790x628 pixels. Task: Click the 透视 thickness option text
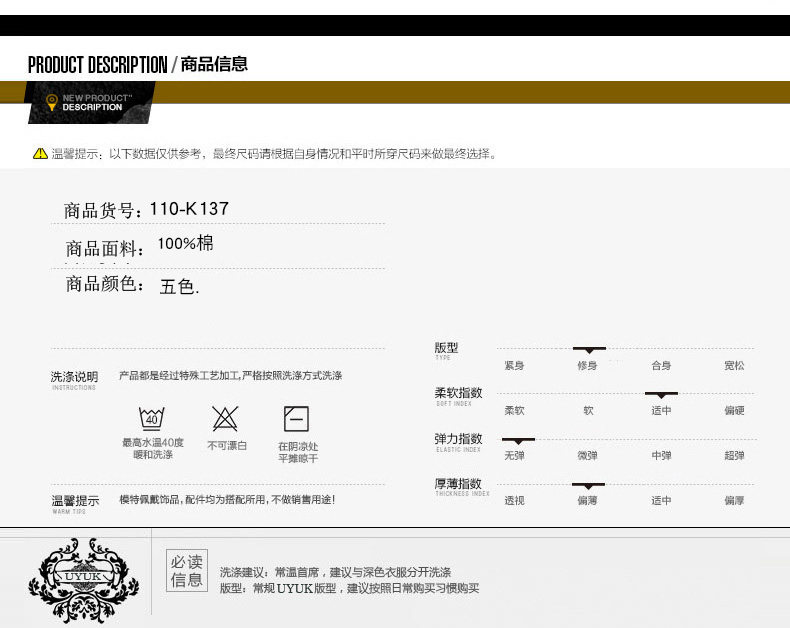[x=514, y=500]
